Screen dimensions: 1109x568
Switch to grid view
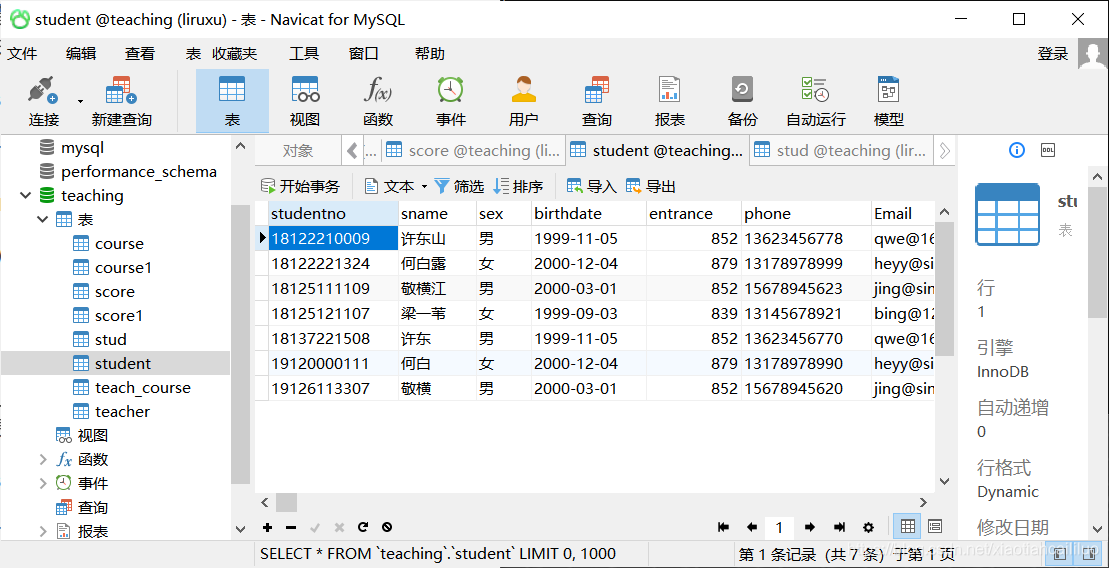pyautogui.click(x=907, y=526)
